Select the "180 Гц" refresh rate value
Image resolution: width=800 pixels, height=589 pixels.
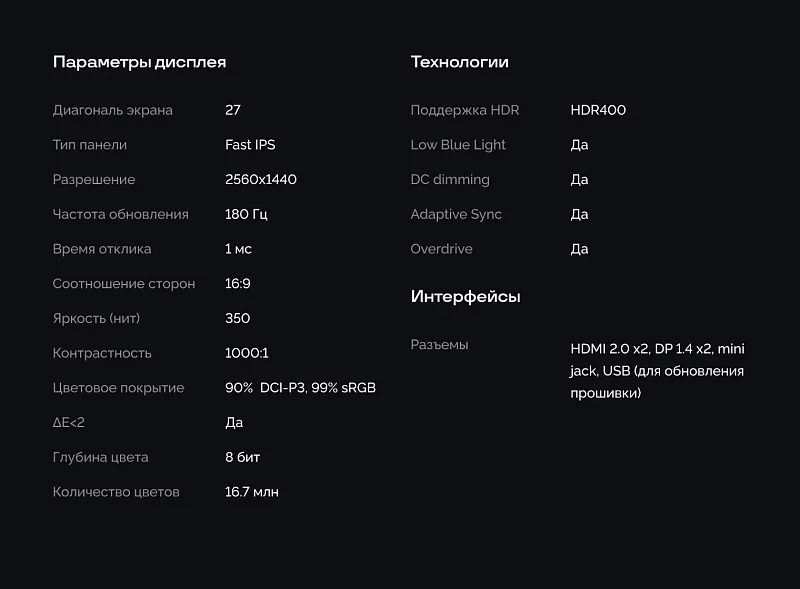tap(246, 214)
